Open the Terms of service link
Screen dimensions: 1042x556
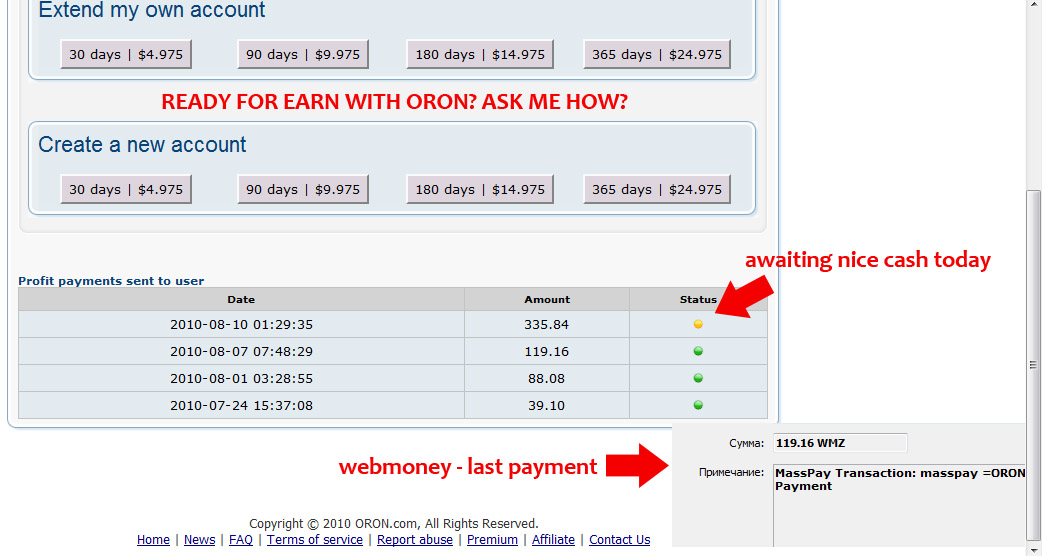pos(315,539)
